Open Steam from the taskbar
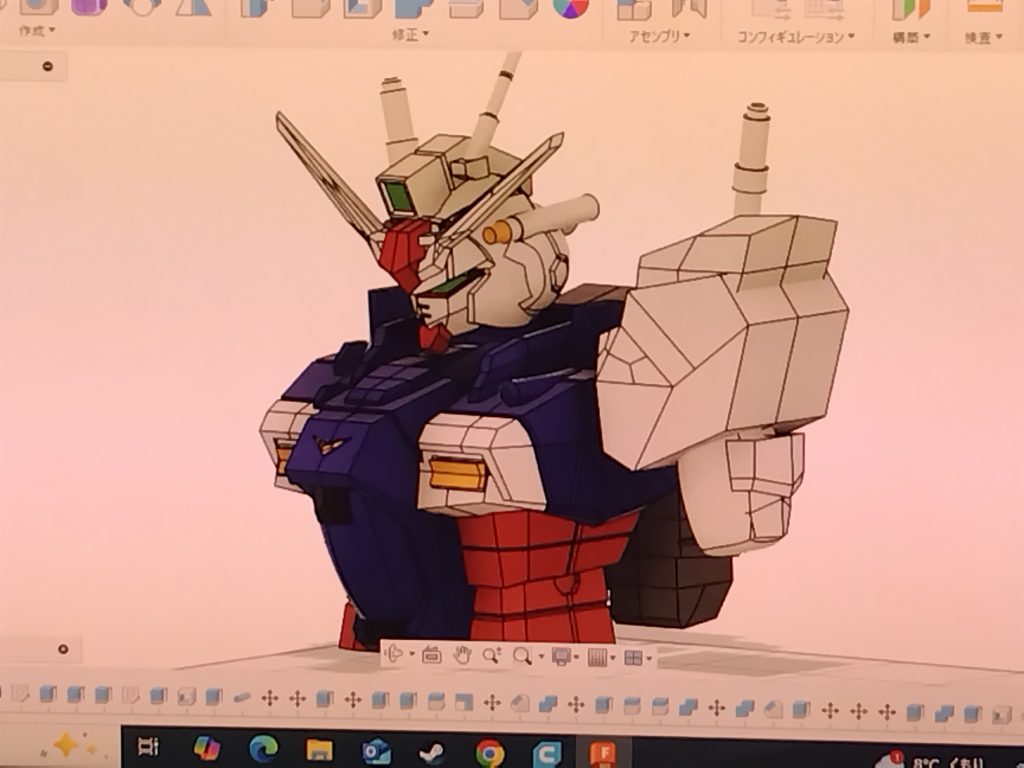1024x768 pixels. 433,750
